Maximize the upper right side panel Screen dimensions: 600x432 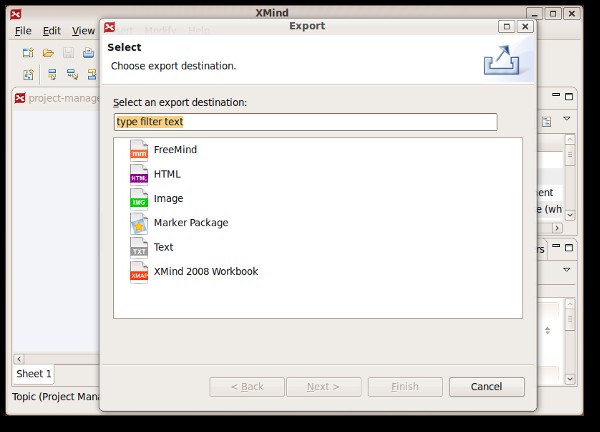569,96
